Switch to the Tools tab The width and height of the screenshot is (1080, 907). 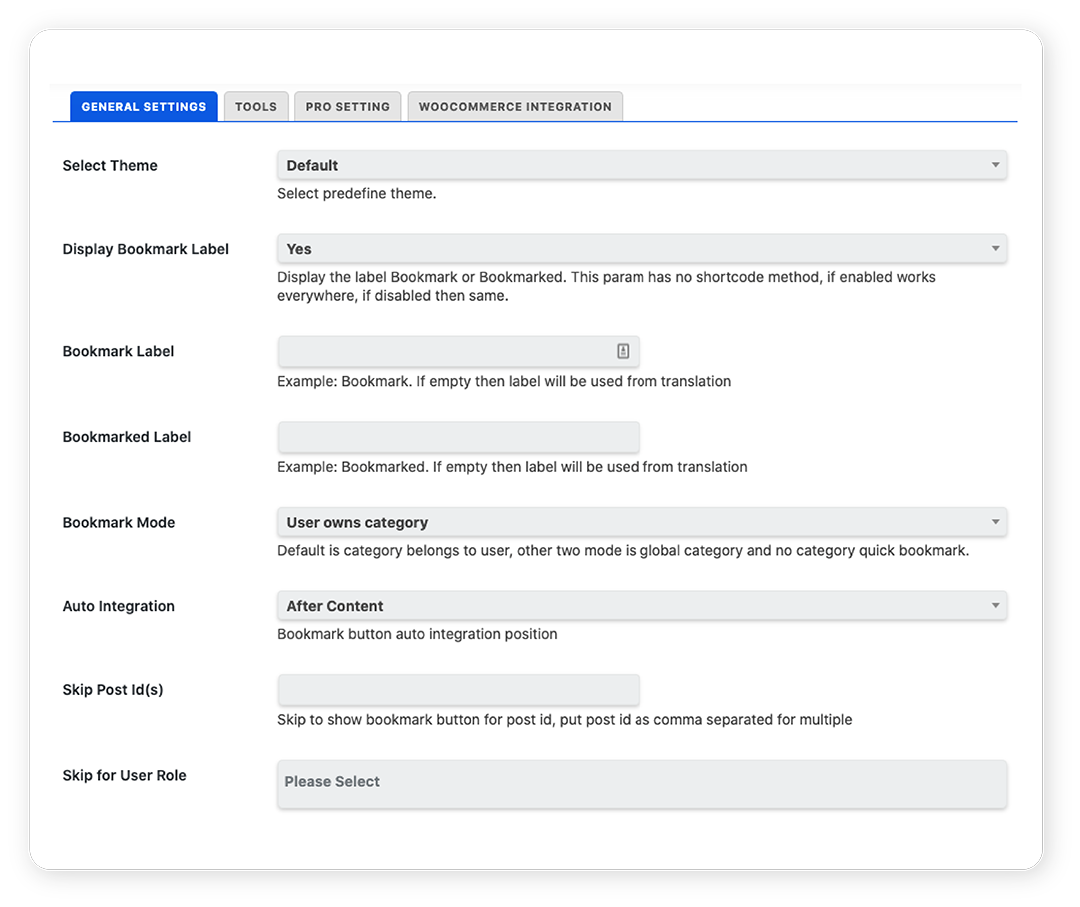click(x=256, y=107)
